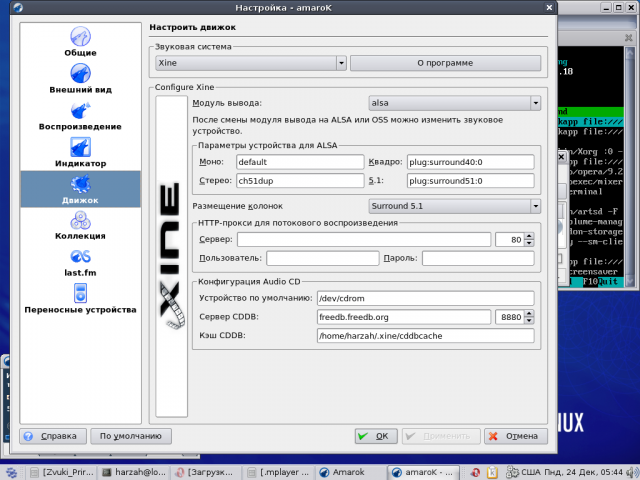The image size is (640, 480).
Task: Click the terminal window scrollbar
Action: (x=630, y=165)
